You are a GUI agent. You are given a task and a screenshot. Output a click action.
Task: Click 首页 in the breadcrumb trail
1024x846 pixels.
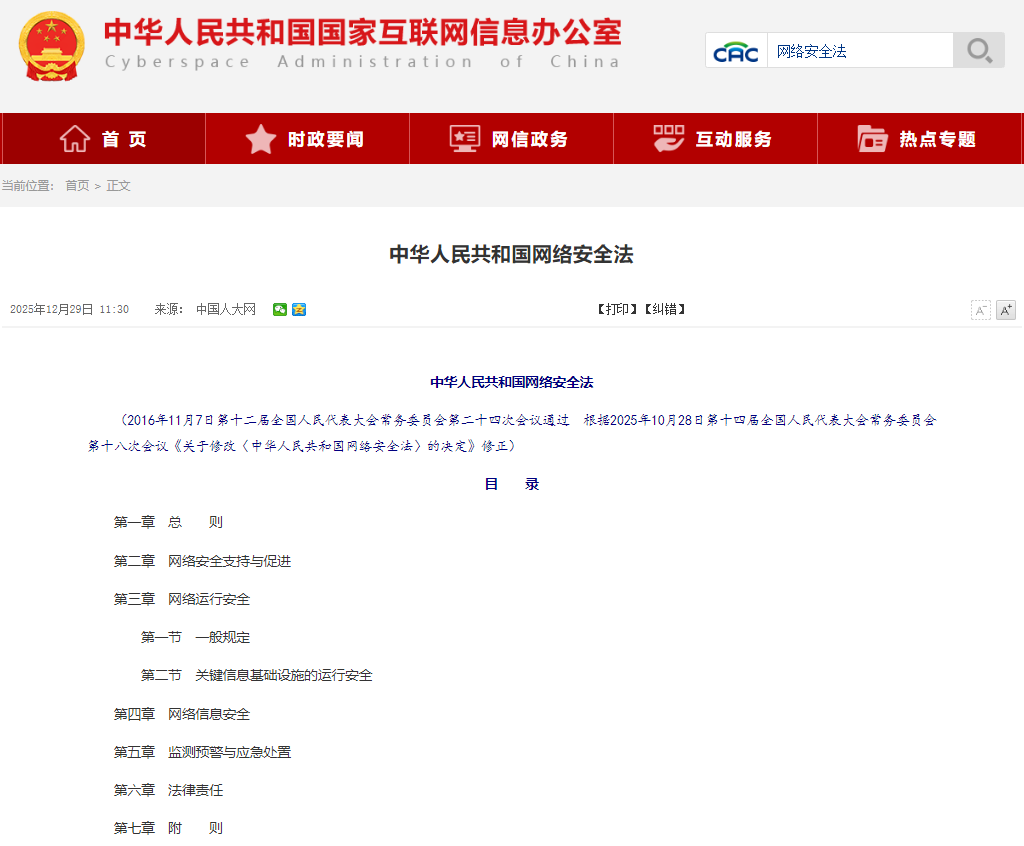(75, 185)
